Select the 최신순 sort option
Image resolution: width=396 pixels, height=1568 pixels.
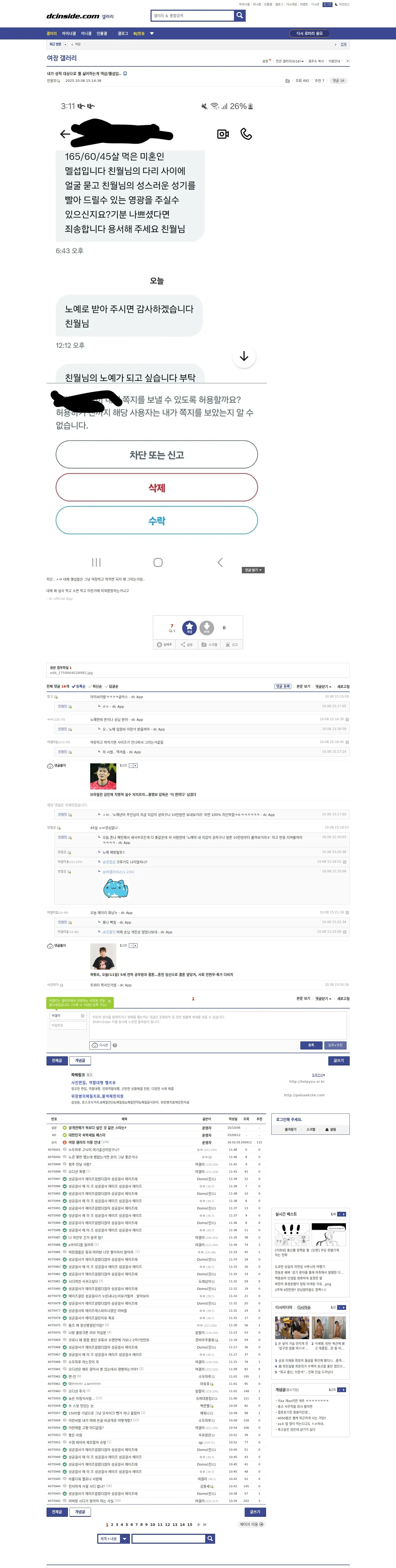pyautogui.click(x=95, y=686)
